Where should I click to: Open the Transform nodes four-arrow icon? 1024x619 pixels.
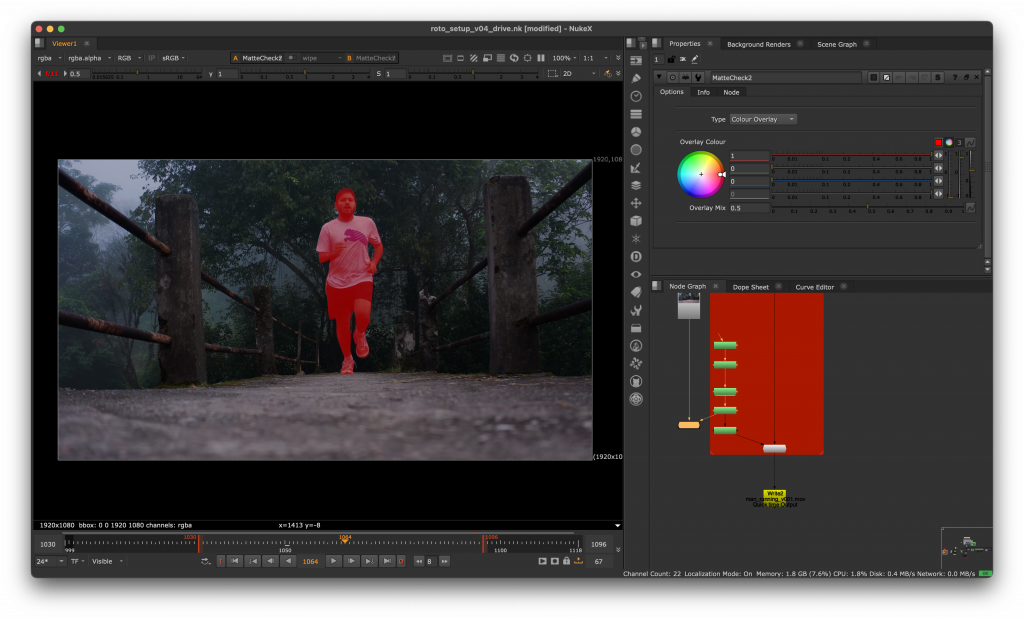click(x=636, y=203)
